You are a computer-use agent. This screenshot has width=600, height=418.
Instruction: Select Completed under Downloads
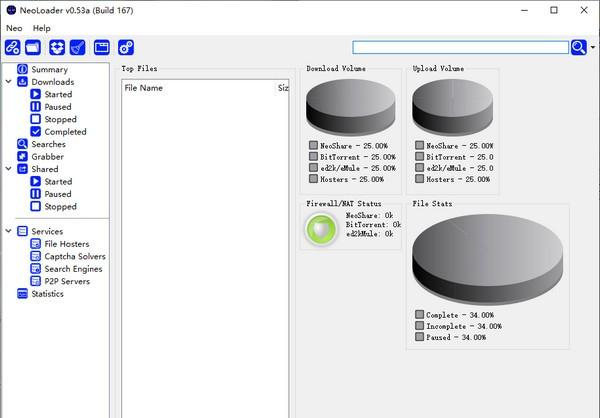[x=65, y=132]
